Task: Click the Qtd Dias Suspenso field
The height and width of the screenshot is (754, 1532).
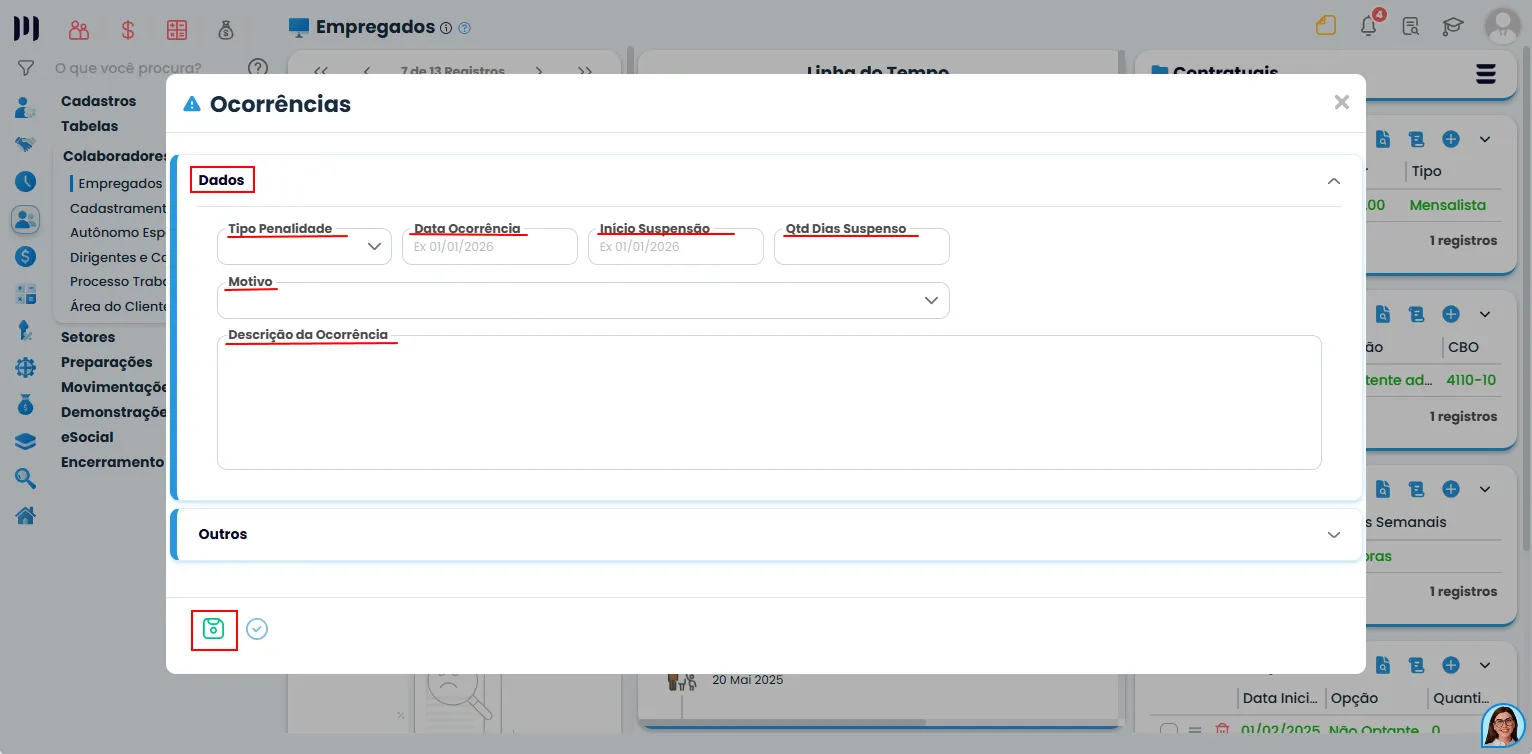Action: coord(862,246)
